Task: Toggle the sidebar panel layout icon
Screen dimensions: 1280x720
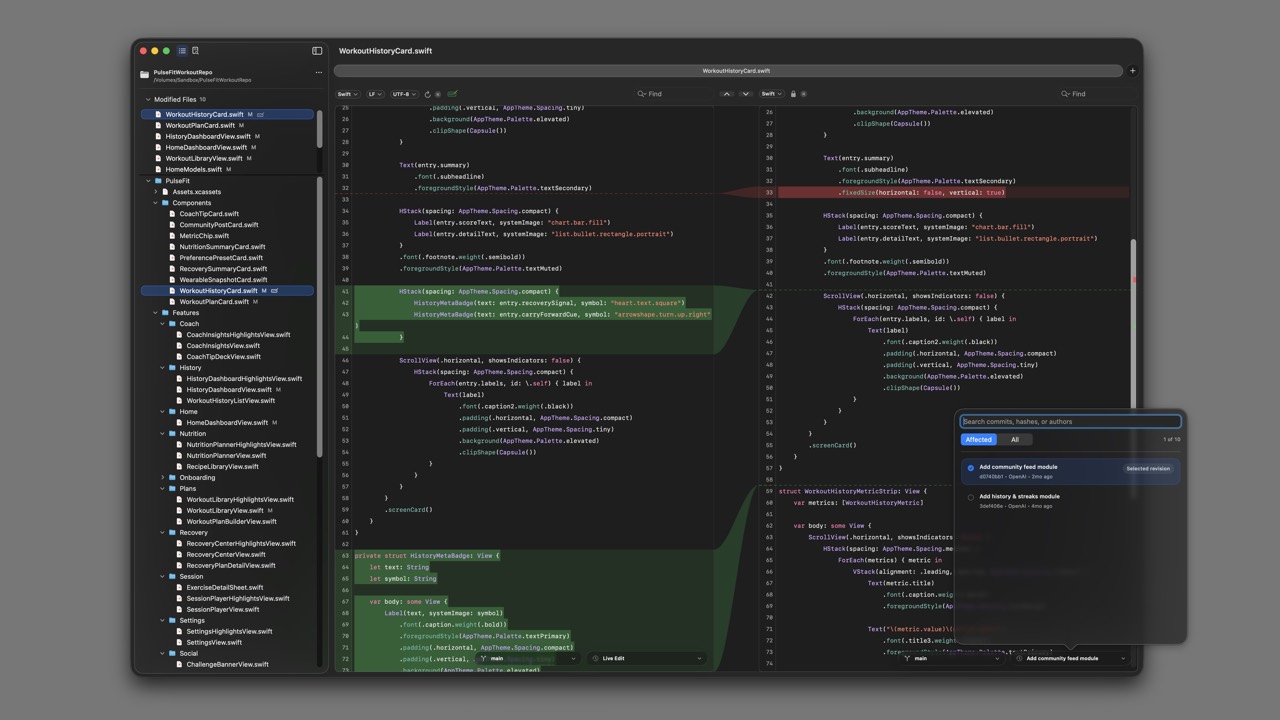Action: (x=317, y=51)
